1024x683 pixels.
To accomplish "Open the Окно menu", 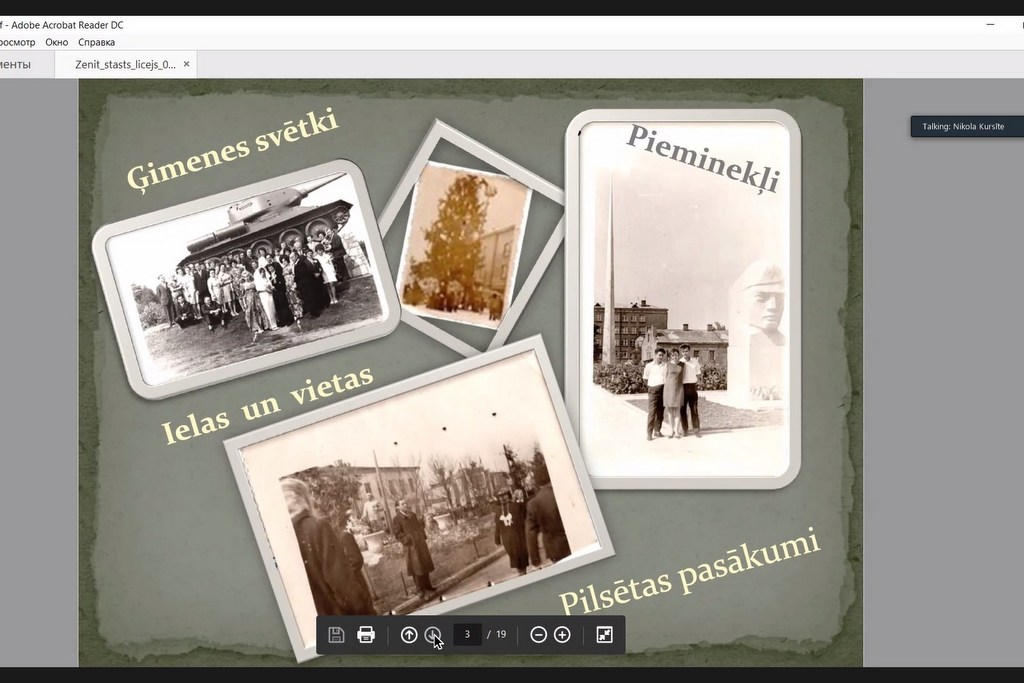I will pos(57,42).
